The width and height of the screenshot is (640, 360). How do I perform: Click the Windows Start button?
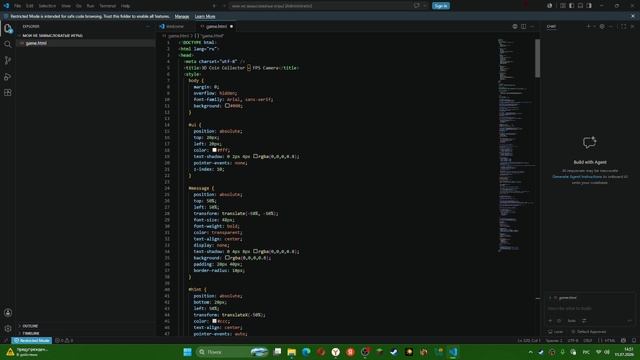187,352
